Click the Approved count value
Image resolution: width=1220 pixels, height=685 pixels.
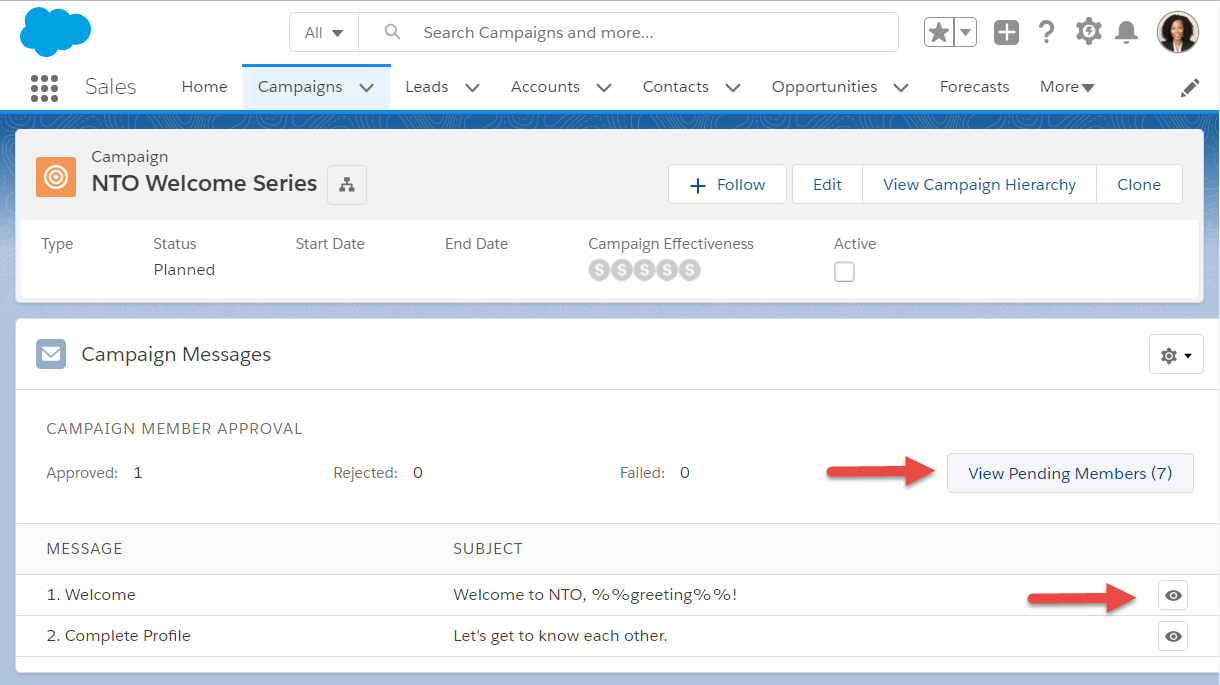(138, 473)
